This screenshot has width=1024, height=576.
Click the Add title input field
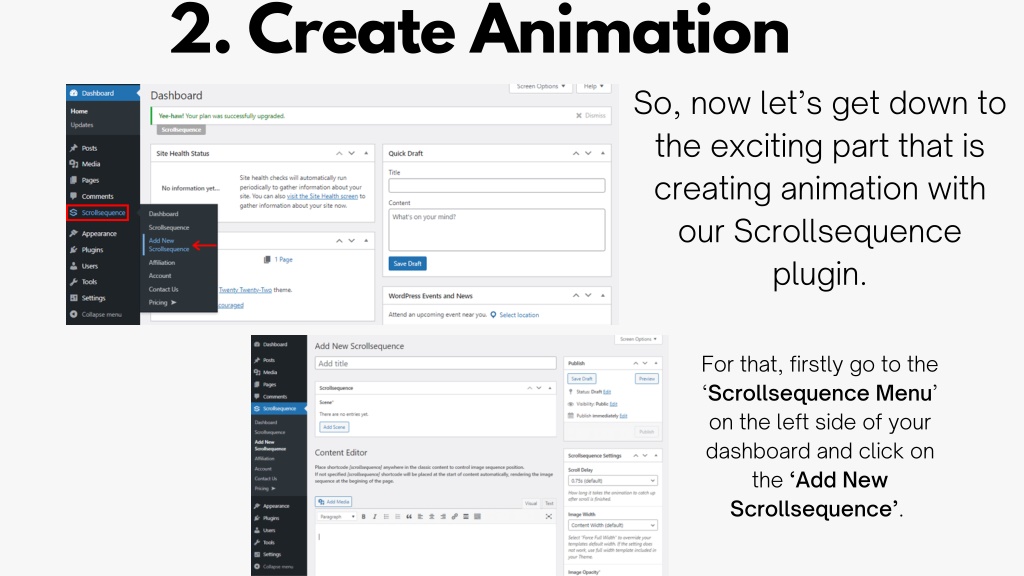tap(436, 364)
